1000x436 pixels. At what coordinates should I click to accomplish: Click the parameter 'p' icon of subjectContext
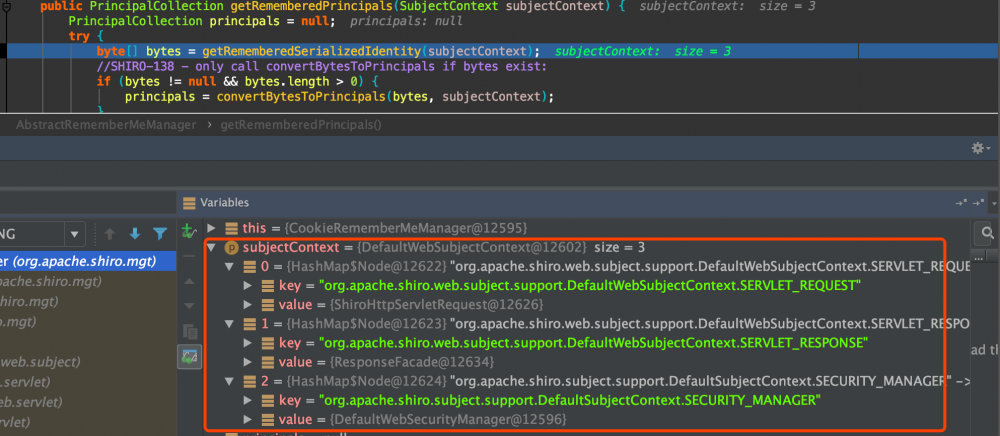click(x=232, y=247)
